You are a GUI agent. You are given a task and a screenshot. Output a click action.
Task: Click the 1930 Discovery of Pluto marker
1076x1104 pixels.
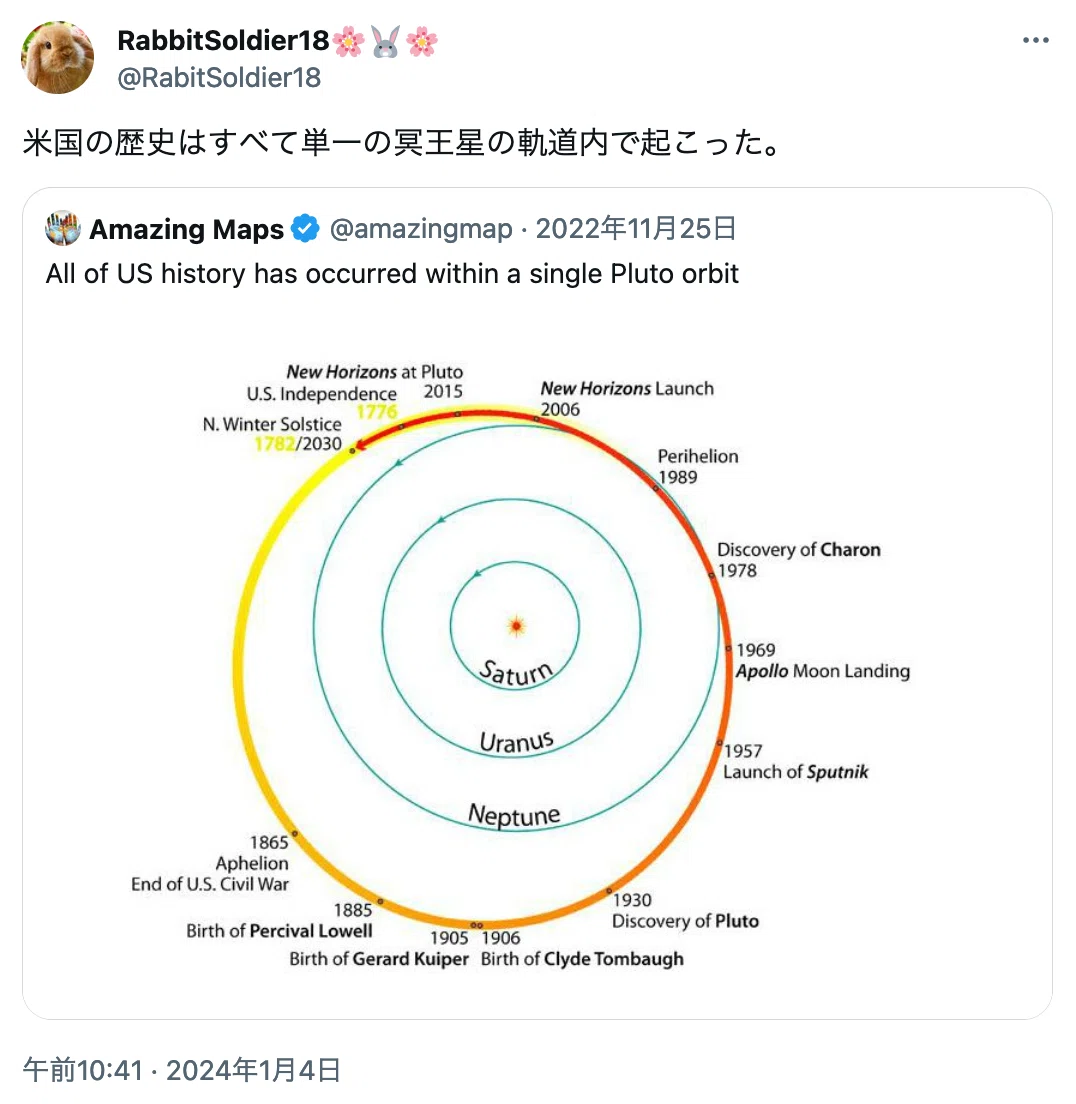point(609,892)
